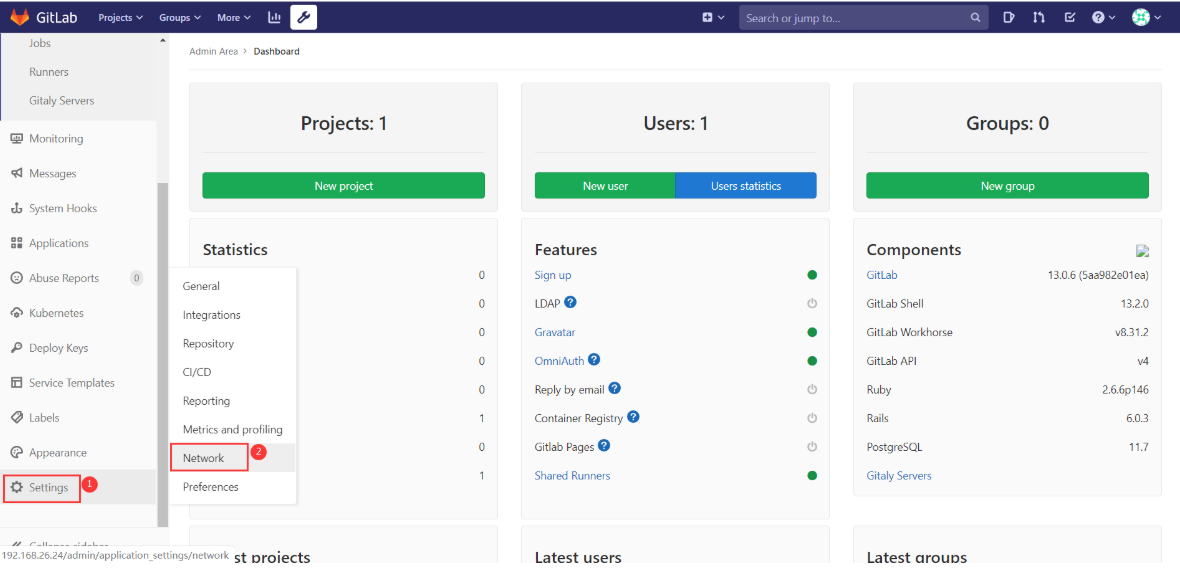Open Merge requests icon in navbar
The width and height of the screenshot is (1180, 570).
pyautogui.click(x=1039, y=17)
